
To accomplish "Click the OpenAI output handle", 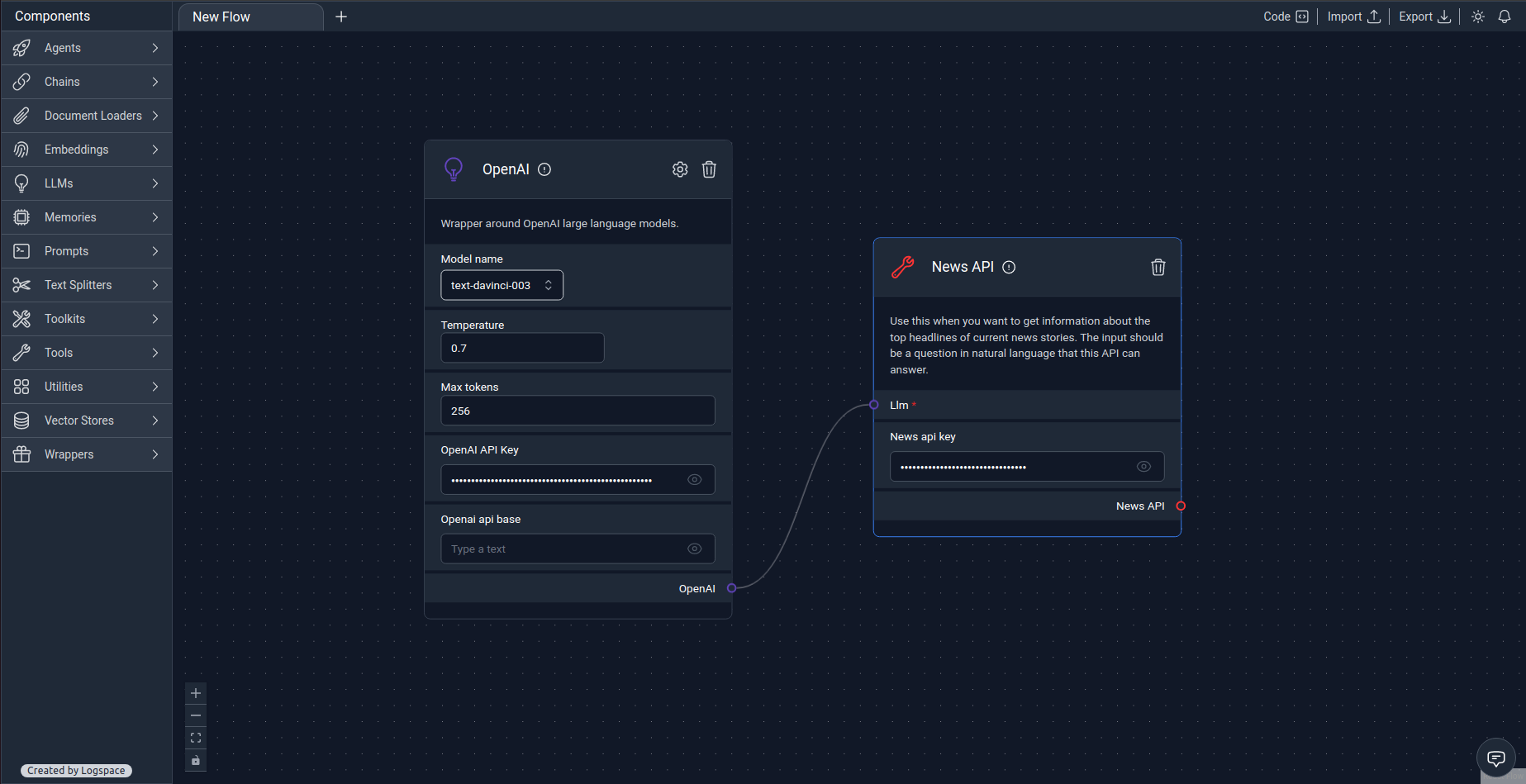I will (x=731, y=588).
